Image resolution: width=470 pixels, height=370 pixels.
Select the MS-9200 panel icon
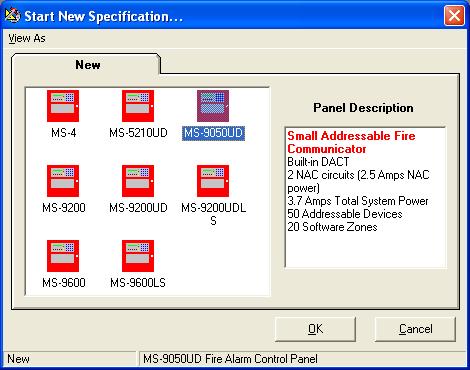(63, 181)
